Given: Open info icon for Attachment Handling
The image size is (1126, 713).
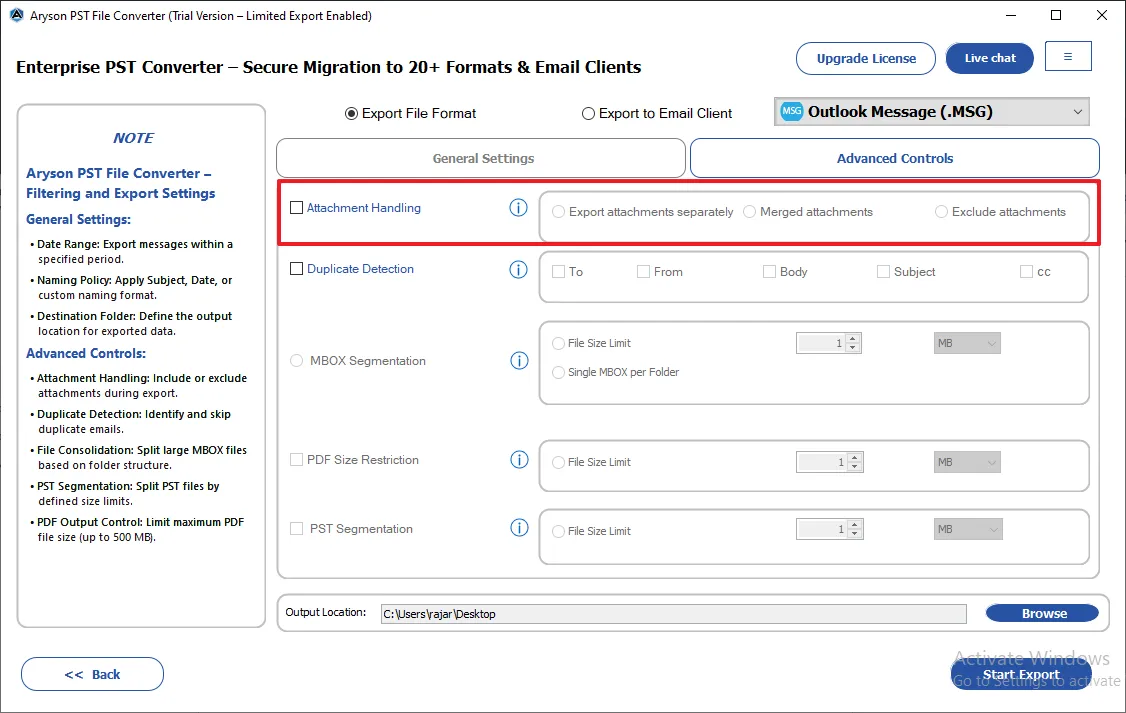Looking at the screenshot, I should tap(518, 208).
